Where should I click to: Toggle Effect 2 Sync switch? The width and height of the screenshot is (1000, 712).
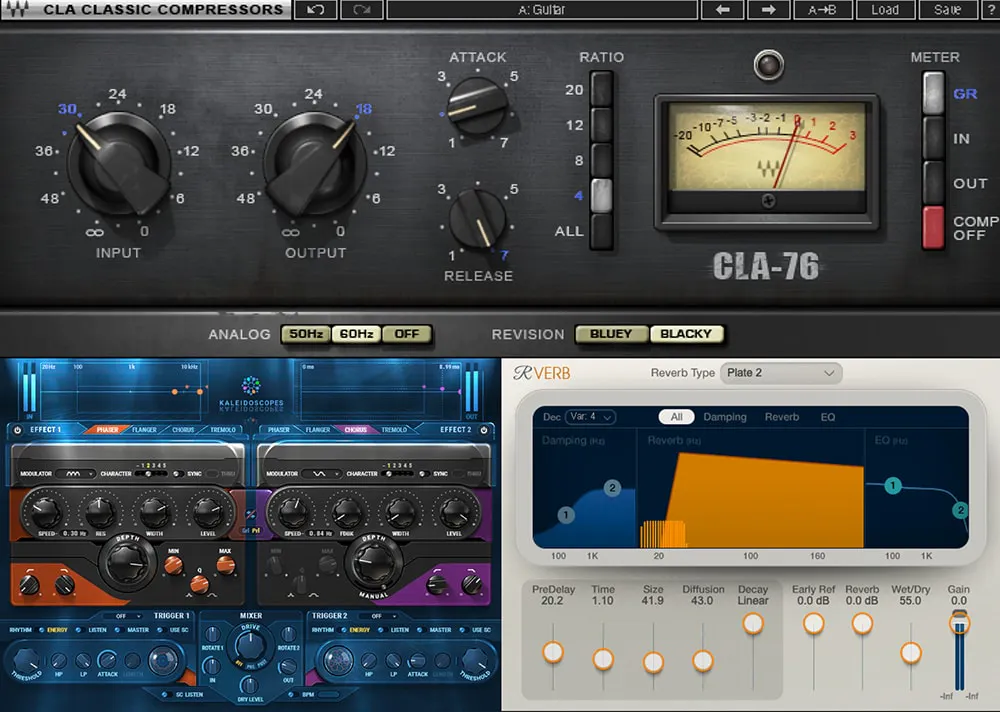[423, 474]
